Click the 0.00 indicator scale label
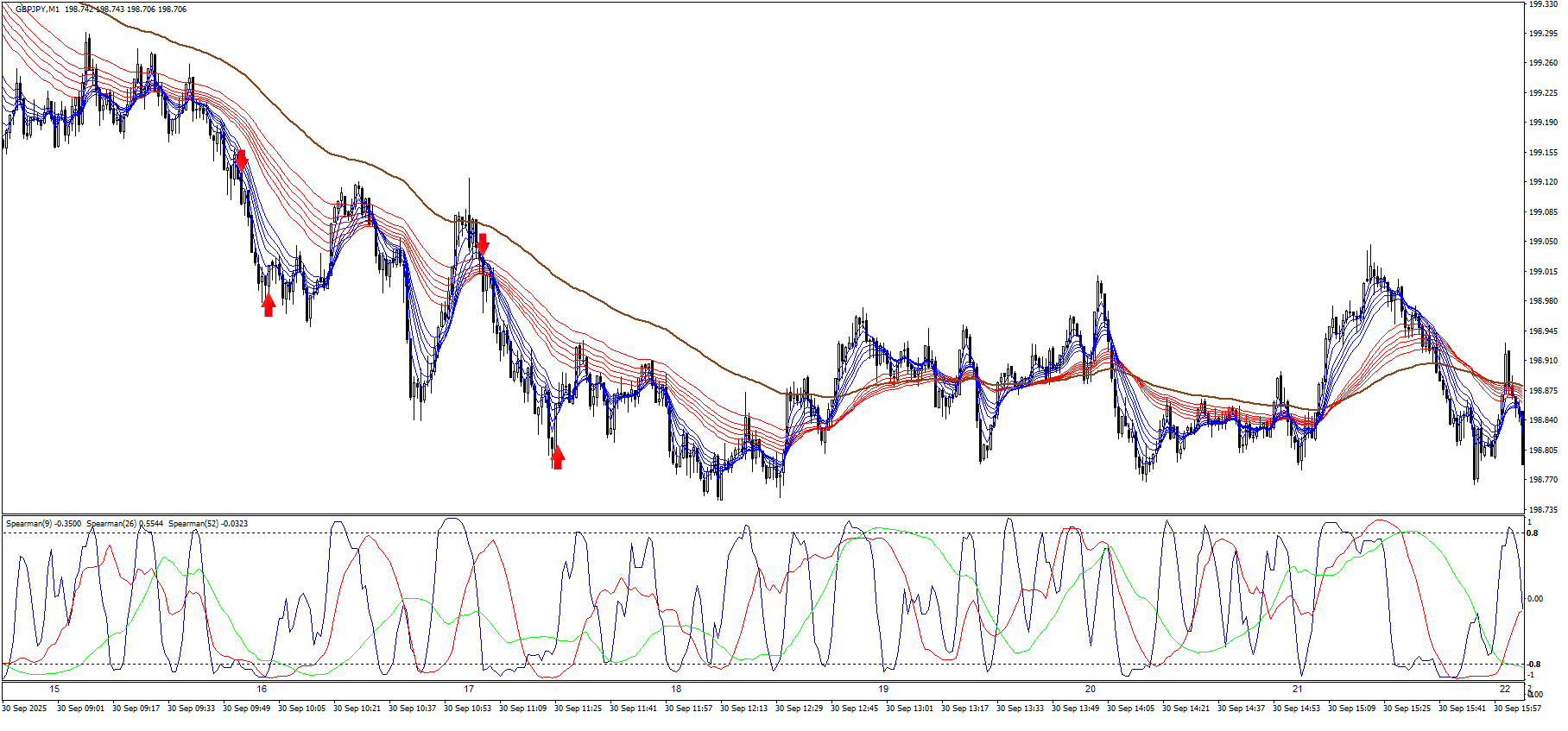 point(1536,599)
